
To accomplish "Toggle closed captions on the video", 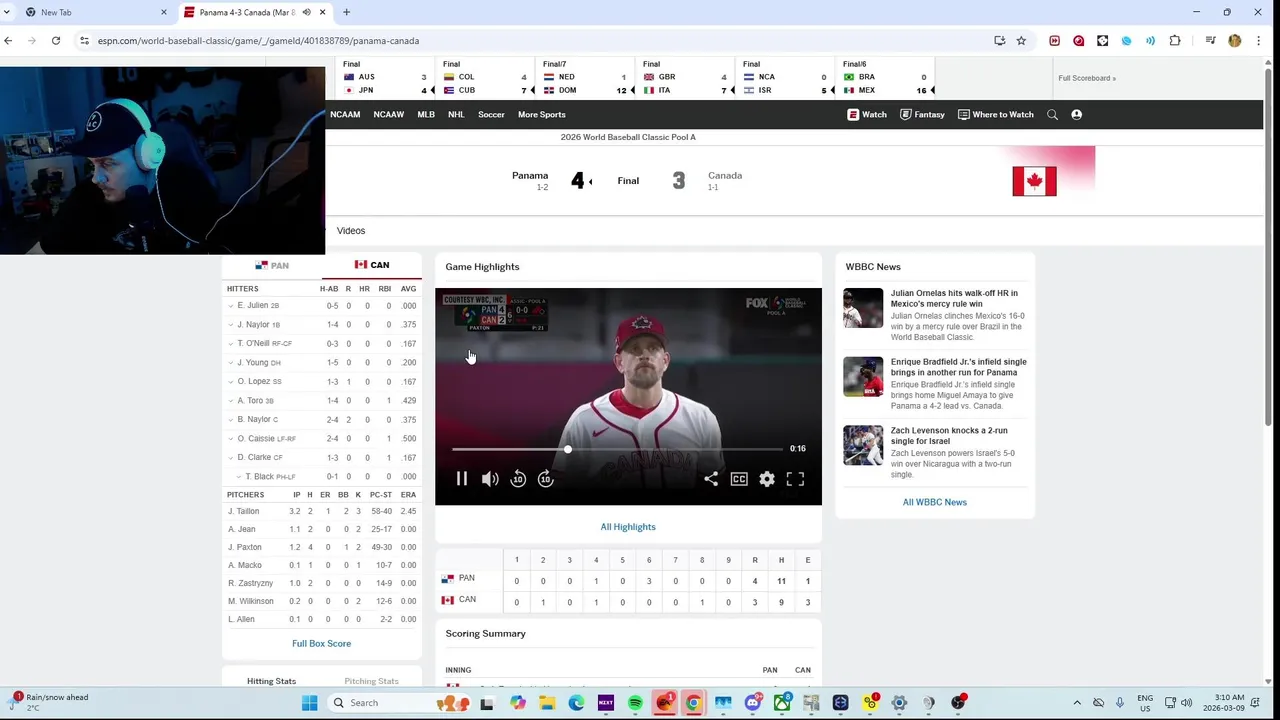I will pos(739,479).
